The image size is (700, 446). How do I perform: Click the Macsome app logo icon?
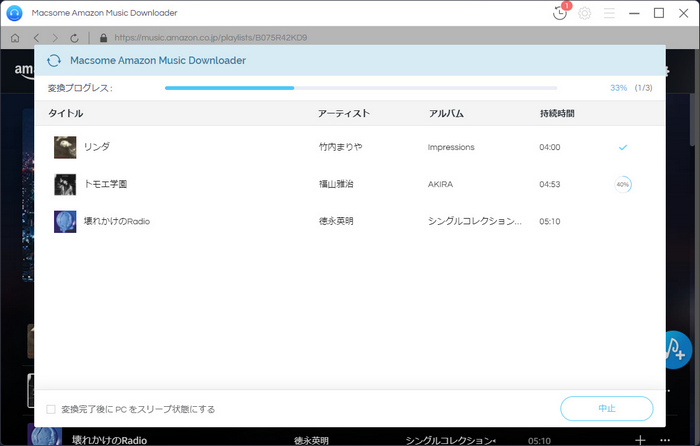pos(14,13)
